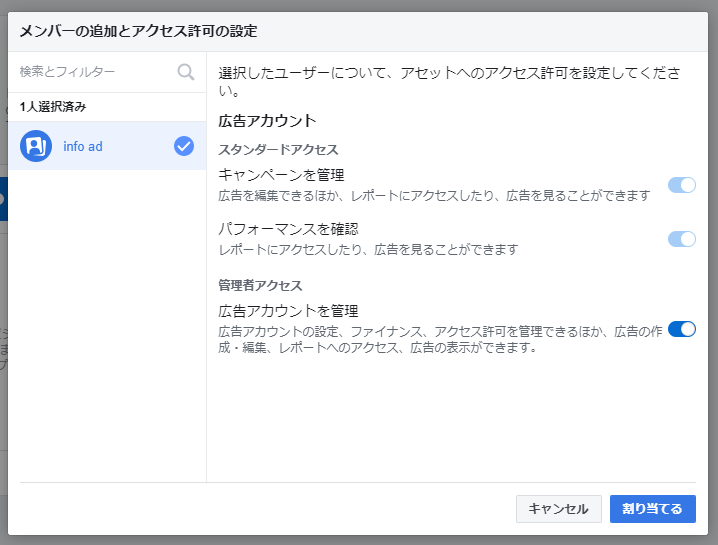
Task: Click the 管理者アクセス section heading
Action: point(260,285)
